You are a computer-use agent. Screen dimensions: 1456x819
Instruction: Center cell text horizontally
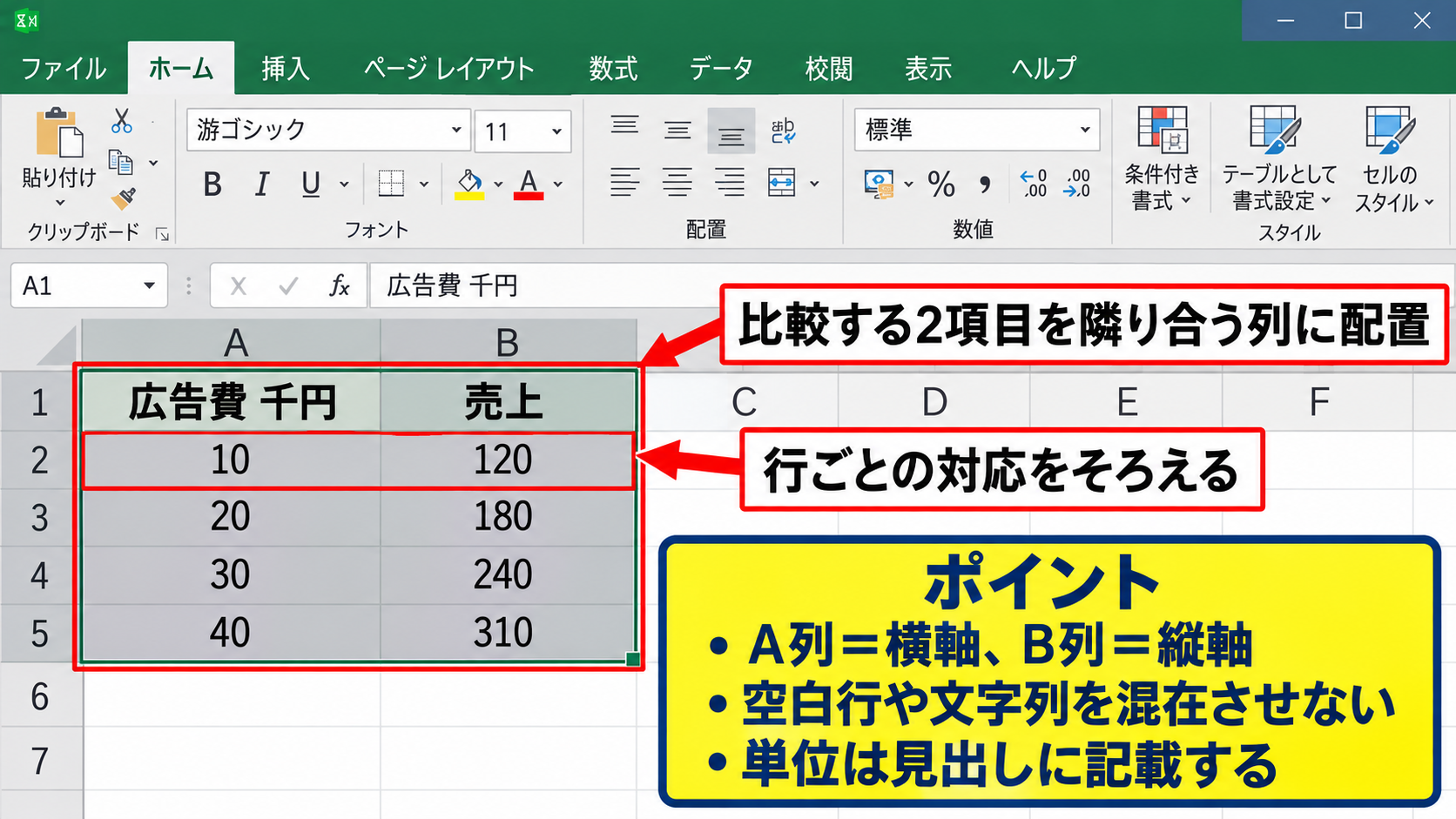pyautogui.click(x=677, y=183)
